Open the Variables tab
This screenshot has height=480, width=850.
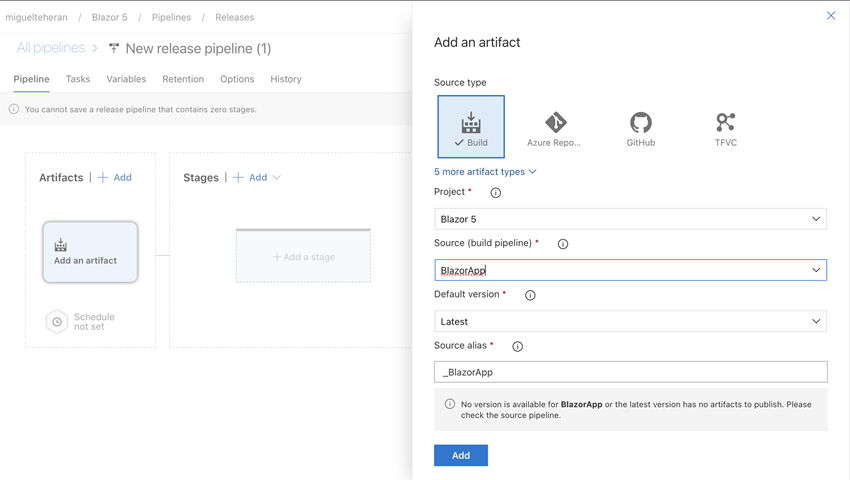pyautogui.click(x=126, y=79)
